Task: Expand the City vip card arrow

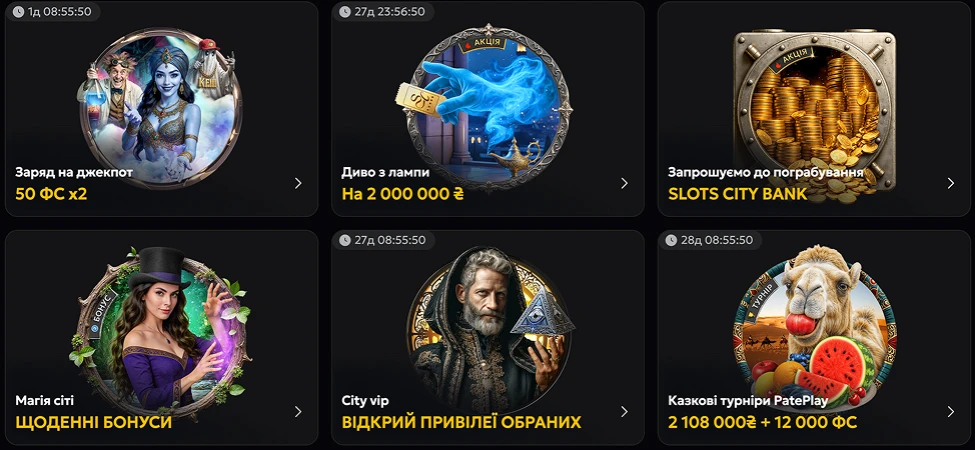Action: click(624, 411)
